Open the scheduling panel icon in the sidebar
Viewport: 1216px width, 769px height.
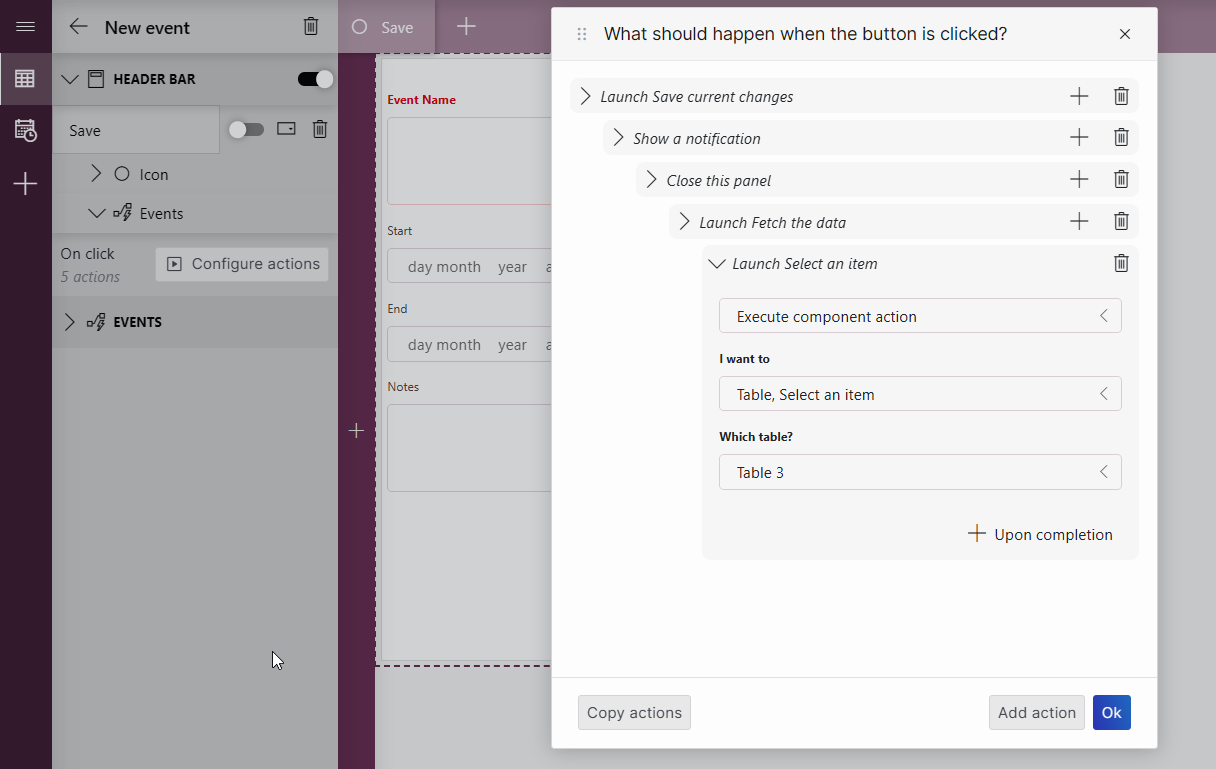click(x=25, y=130)
